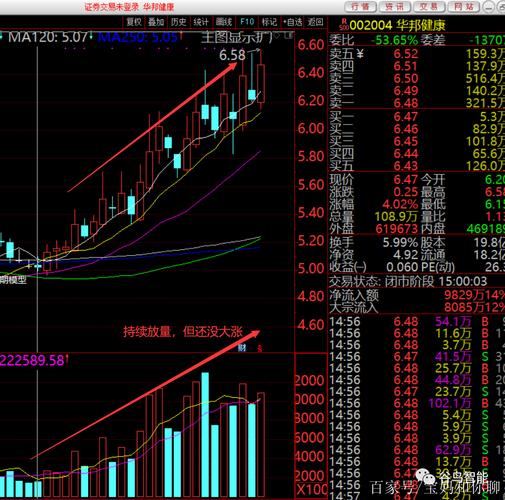Select the 卖四 6.51 ask row

tap(417, 66)
